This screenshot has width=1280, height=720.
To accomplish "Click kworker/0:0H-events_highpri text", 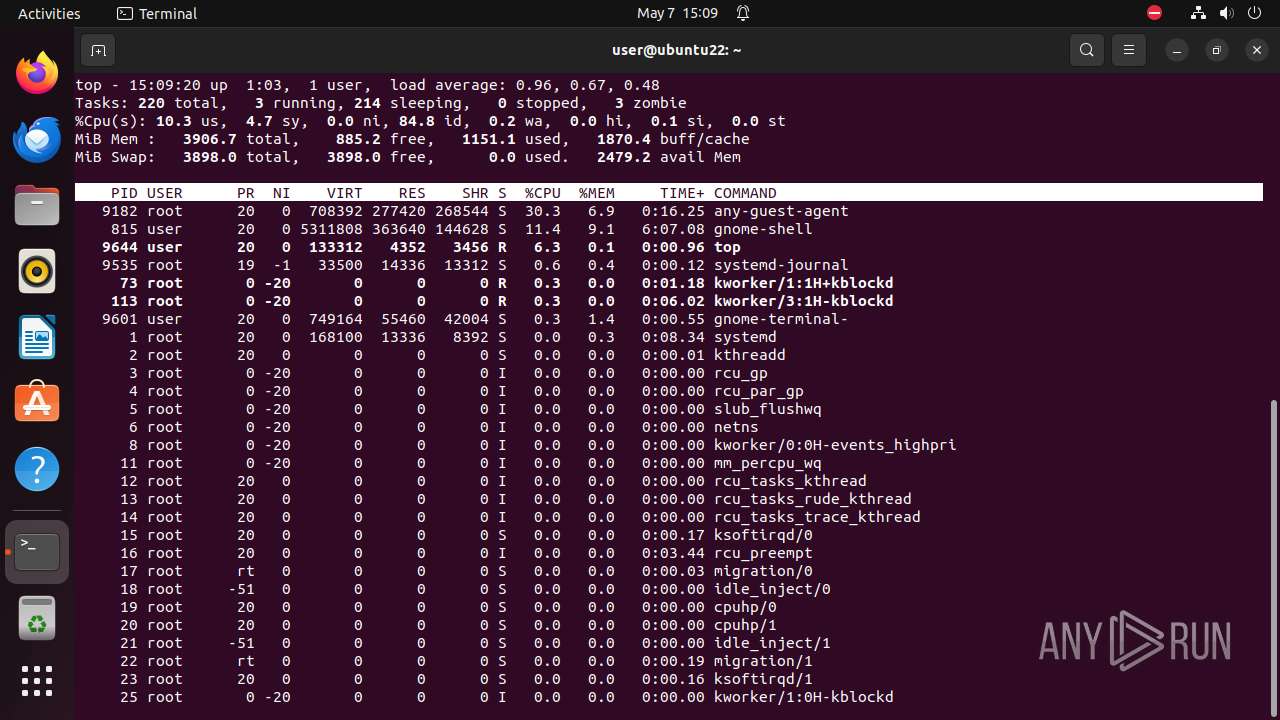I will [835, 445].
